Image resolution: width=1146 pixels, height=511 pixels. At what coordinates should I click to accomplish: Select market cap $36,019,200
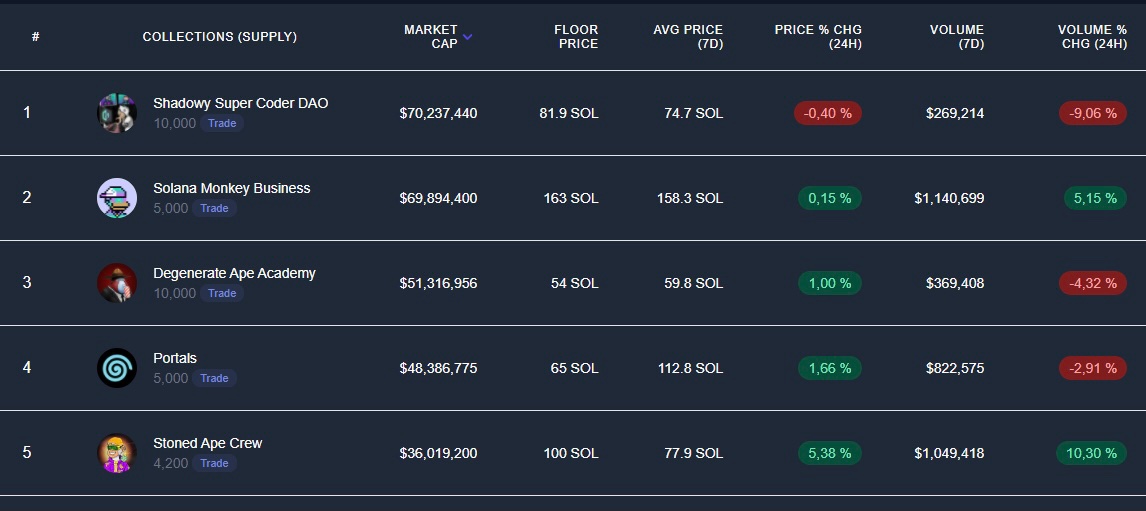pos(439,453)
